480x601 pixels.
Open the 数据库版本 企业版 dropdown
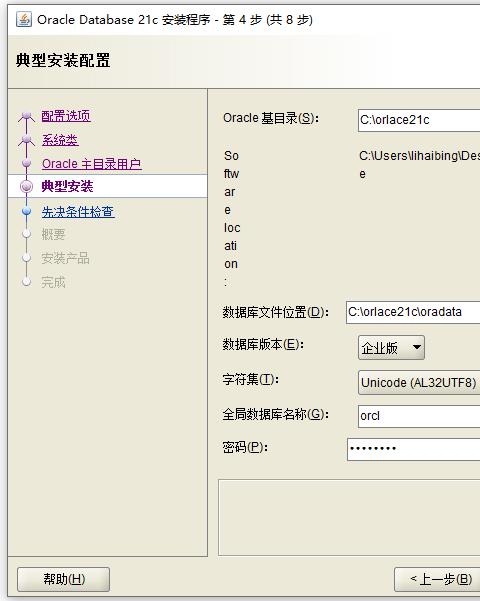click(391, 348)
